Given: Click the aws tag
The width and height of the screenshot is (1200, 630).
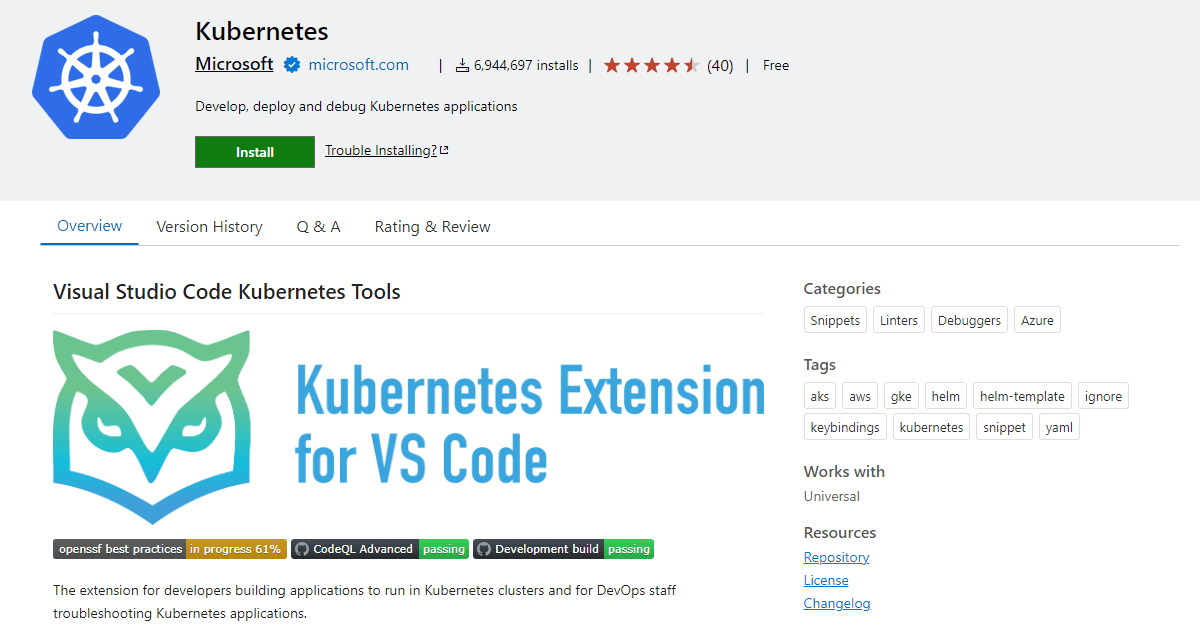Looking at the screenshot, I should (x=860, y=396).
